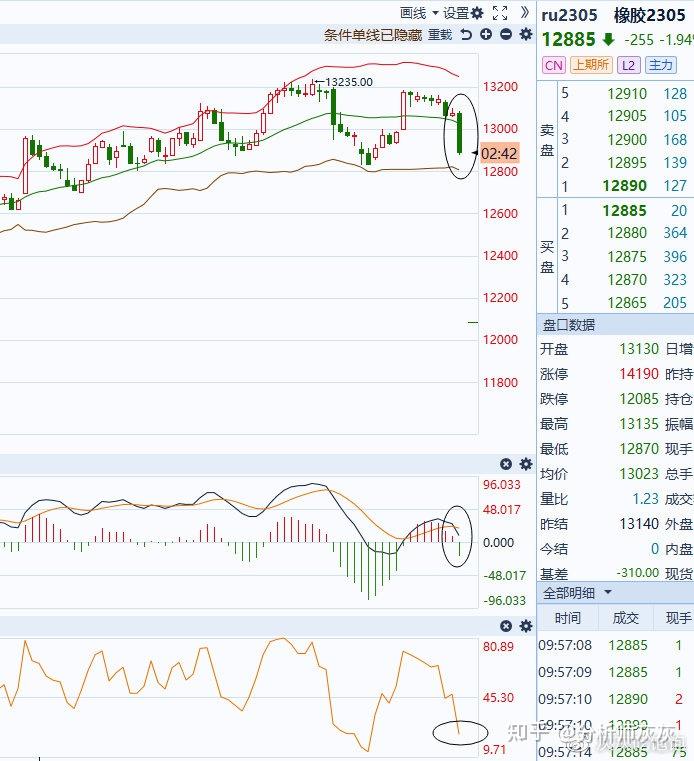Zoom out chart with minus icon
The height and width of the screenshot is (761, 694).
[506, 34]
